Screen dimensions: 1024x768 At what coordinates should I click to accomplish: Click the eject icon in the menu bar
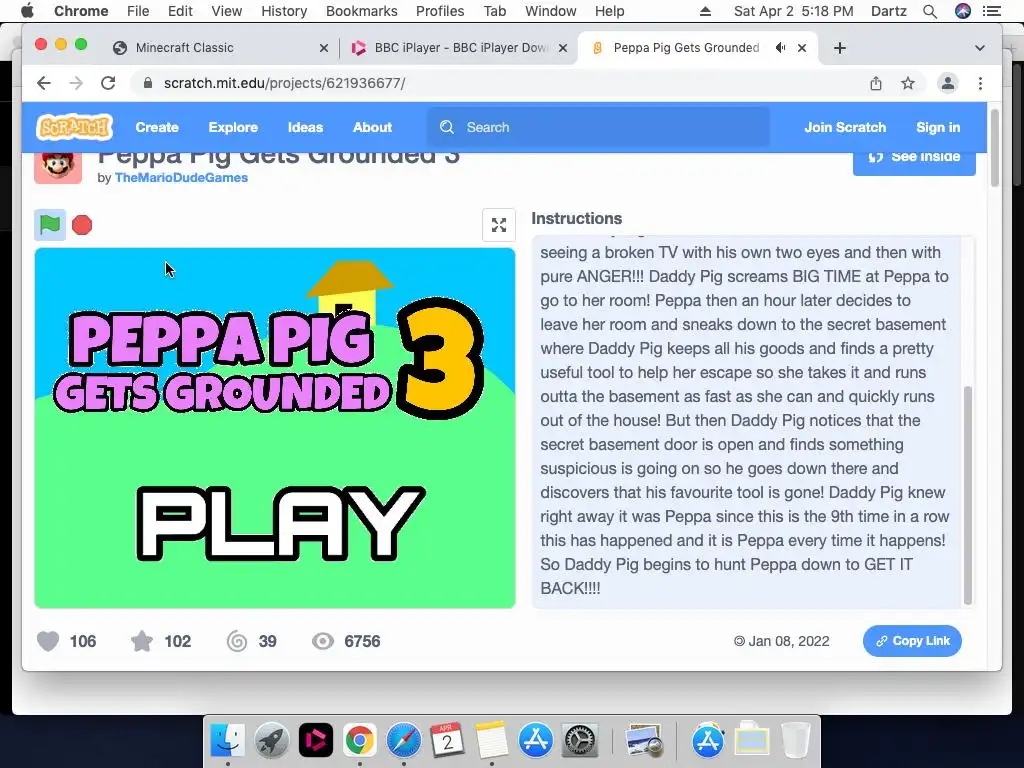tap(705, 11)
